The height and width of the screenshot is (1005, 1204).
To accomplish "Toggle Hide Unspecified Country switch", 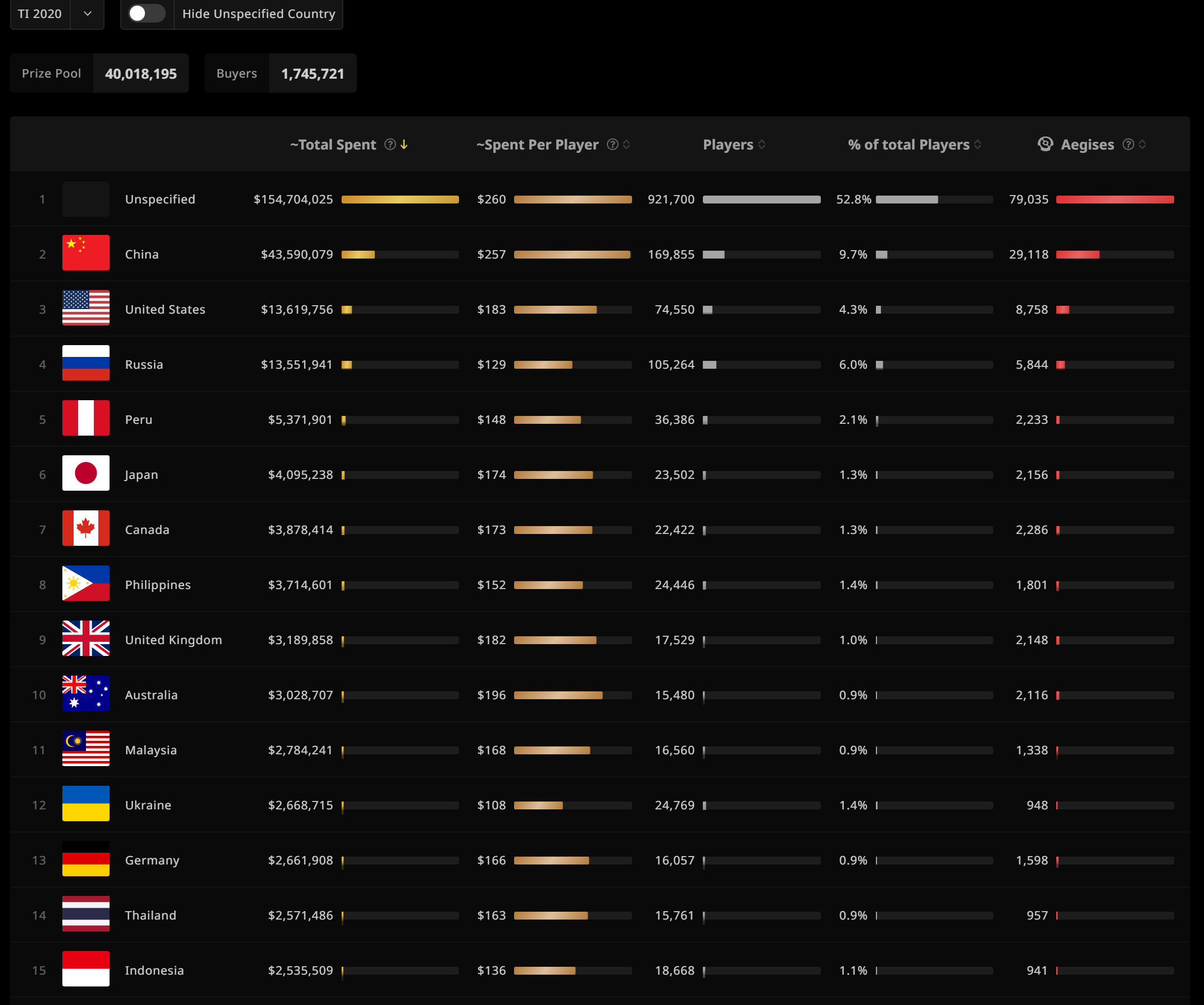I will 146,13.
